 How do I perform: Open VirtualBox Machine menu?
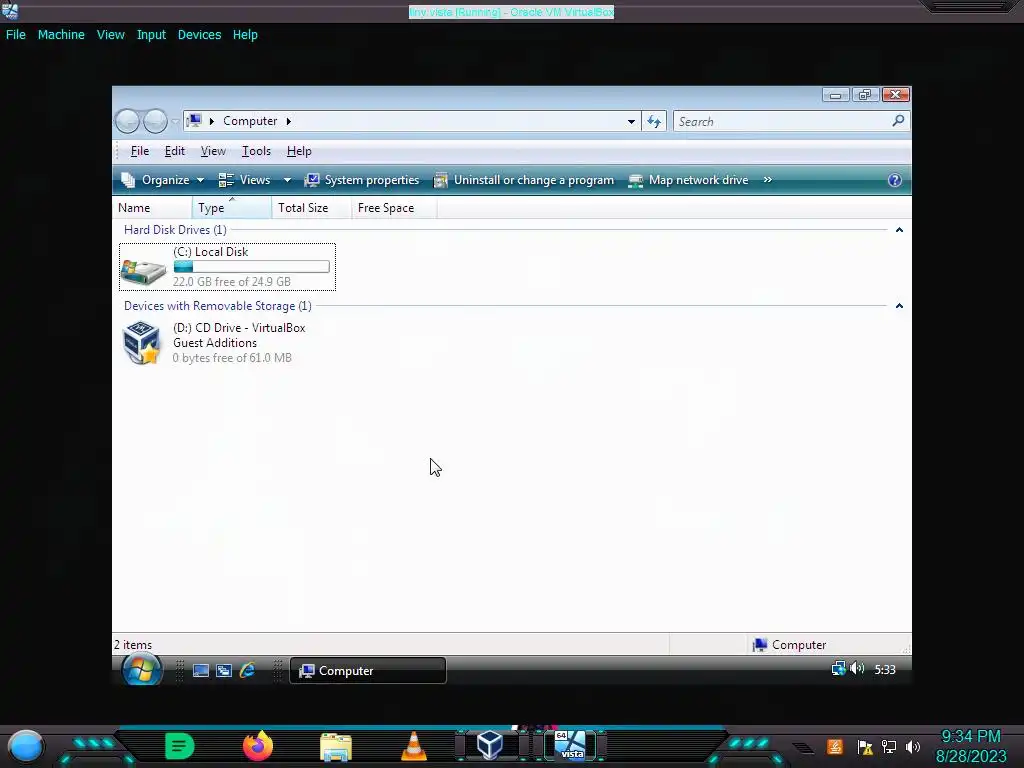pyautogui.click(x=61, y=35)
